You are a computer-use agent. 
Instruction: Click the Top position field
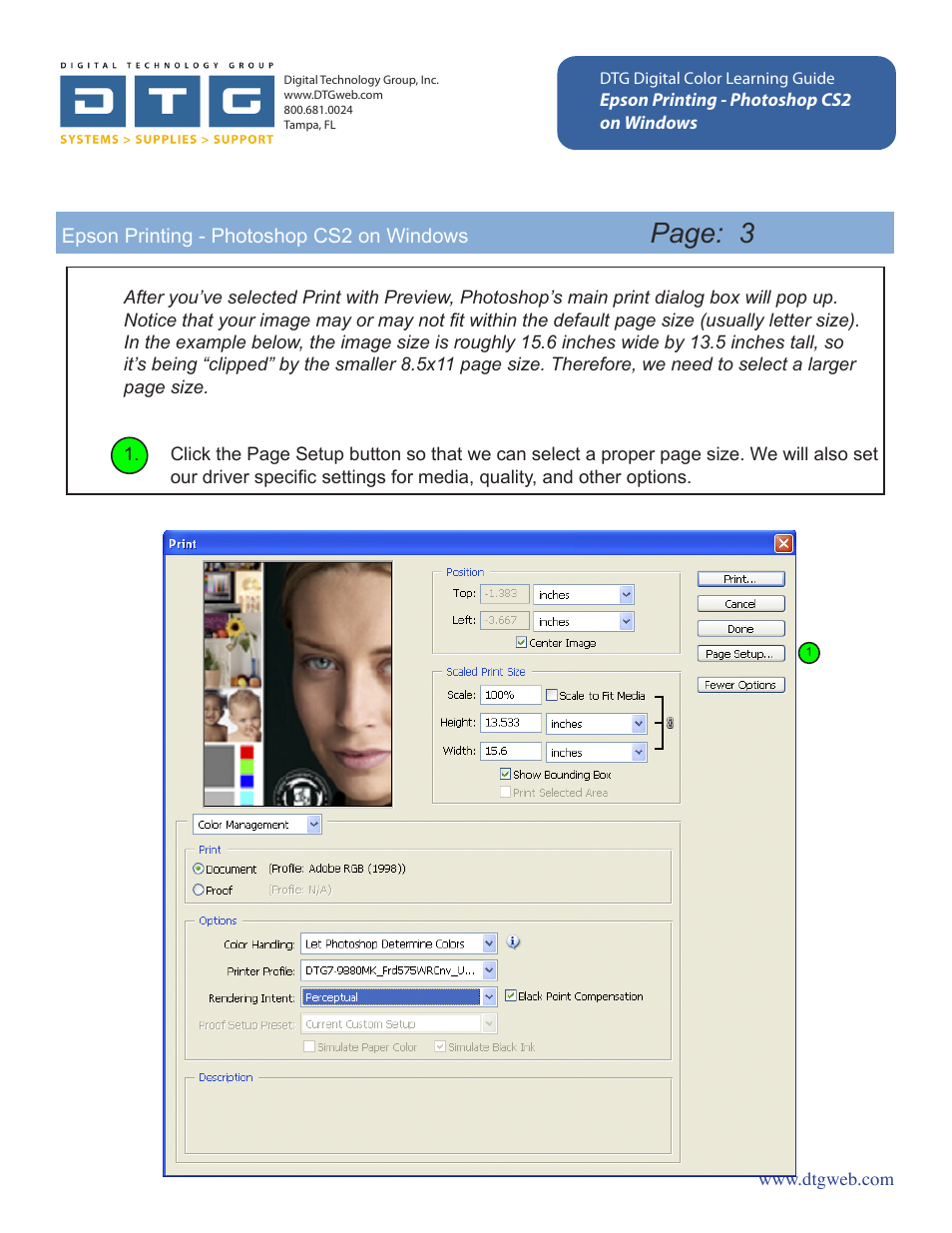coord(504,593)
